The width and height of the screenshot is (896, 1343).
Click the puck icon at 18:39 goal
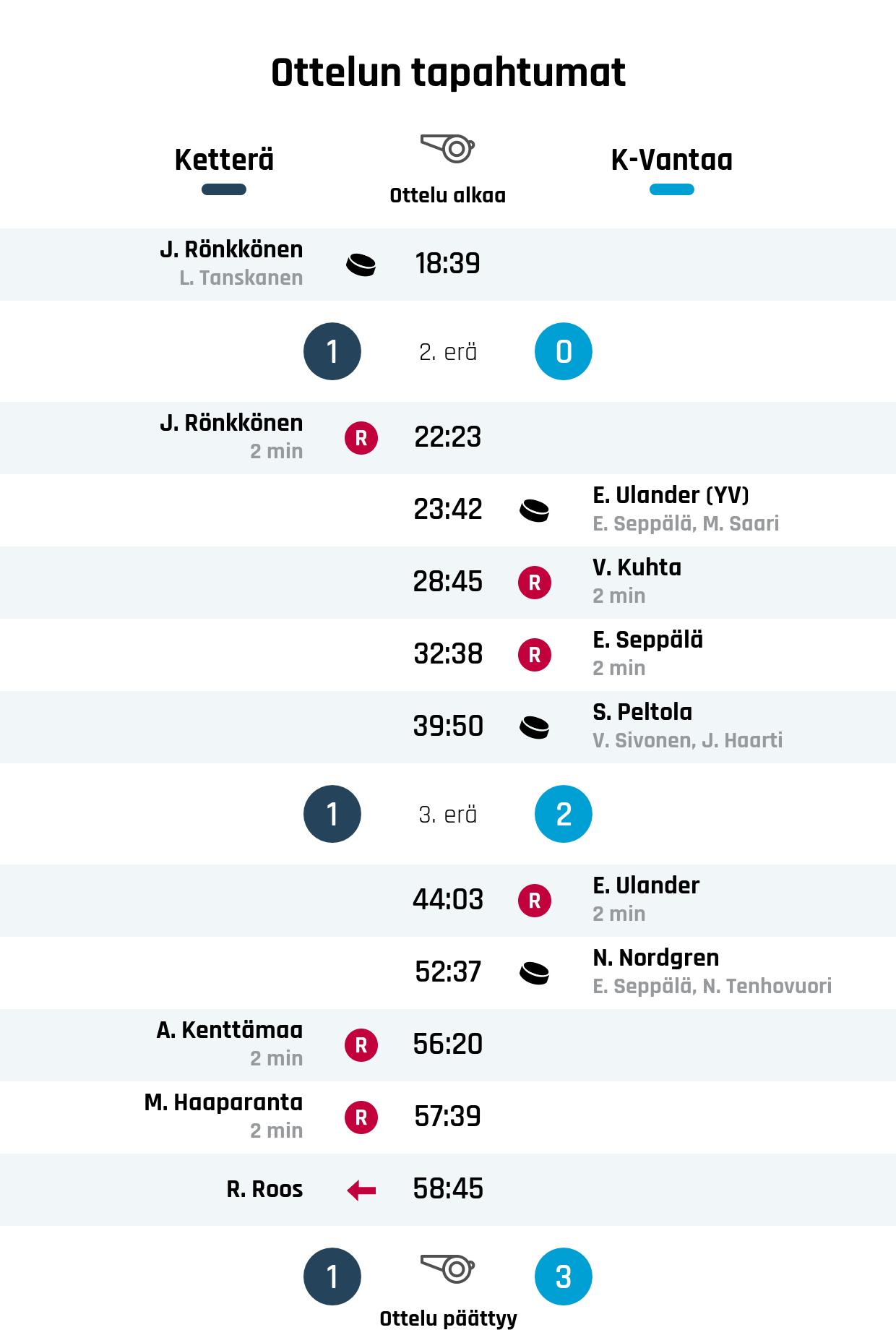[361, 265]
